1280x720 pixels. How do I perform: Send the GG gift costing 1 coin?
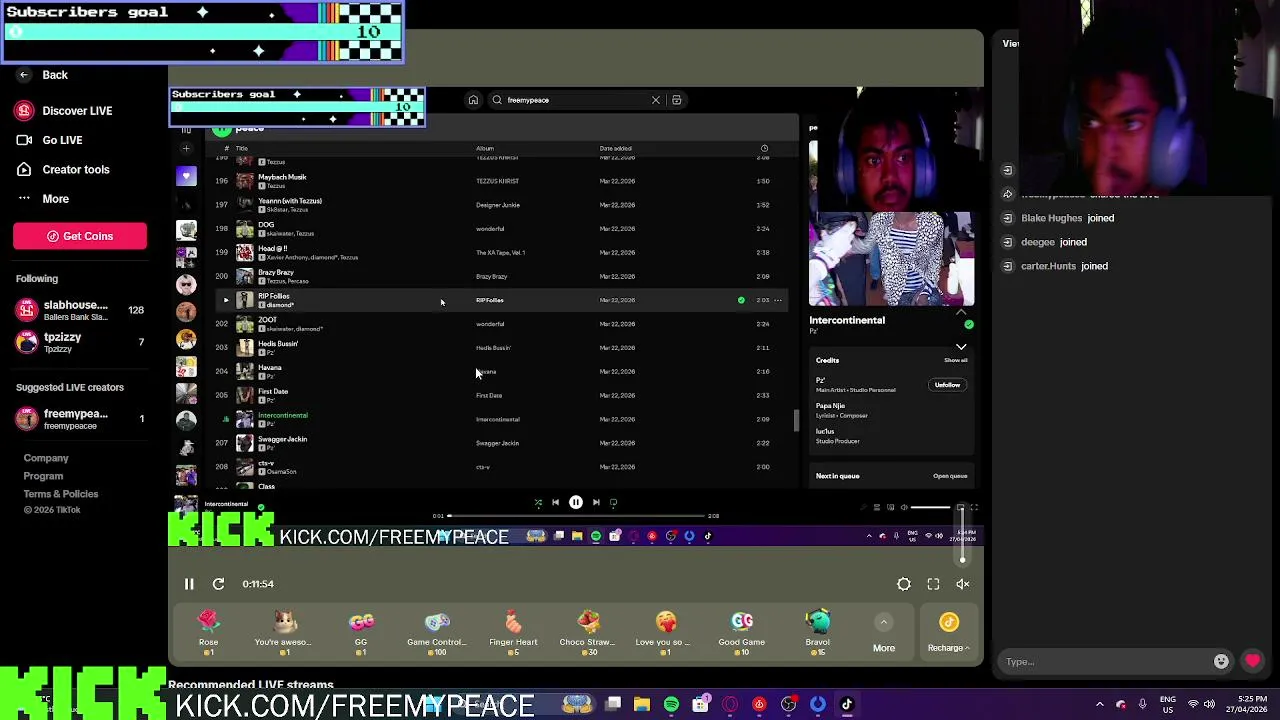pyautogui.click(x=361, y=633)
